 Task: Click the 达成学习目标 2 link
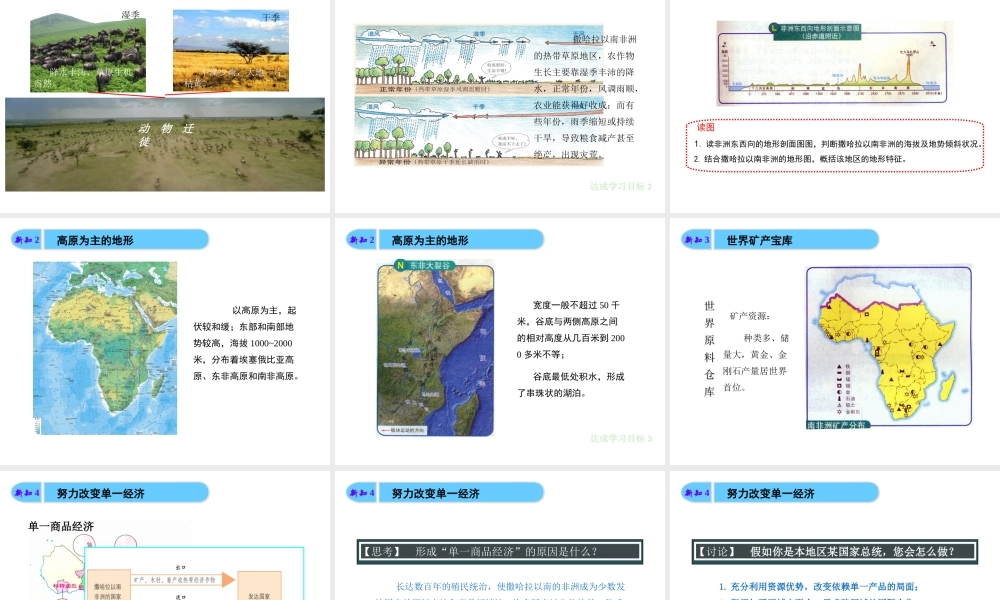[x=620, y=186]
